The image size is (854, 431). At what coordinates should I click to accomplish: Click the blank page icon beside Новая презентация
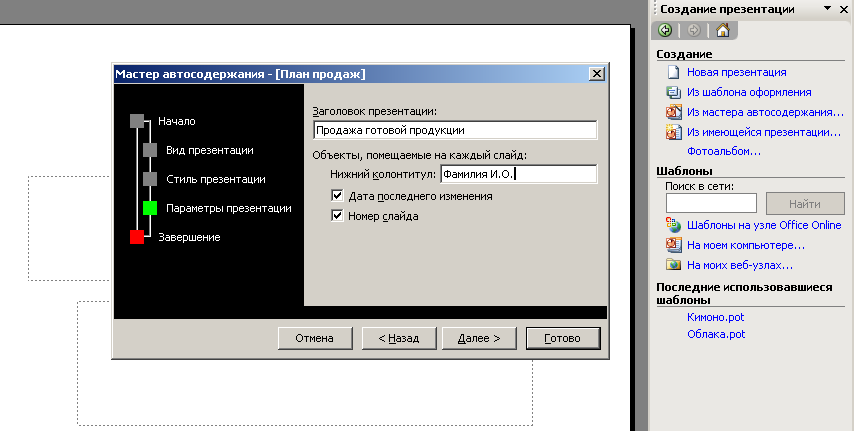(x=674, y=72)
